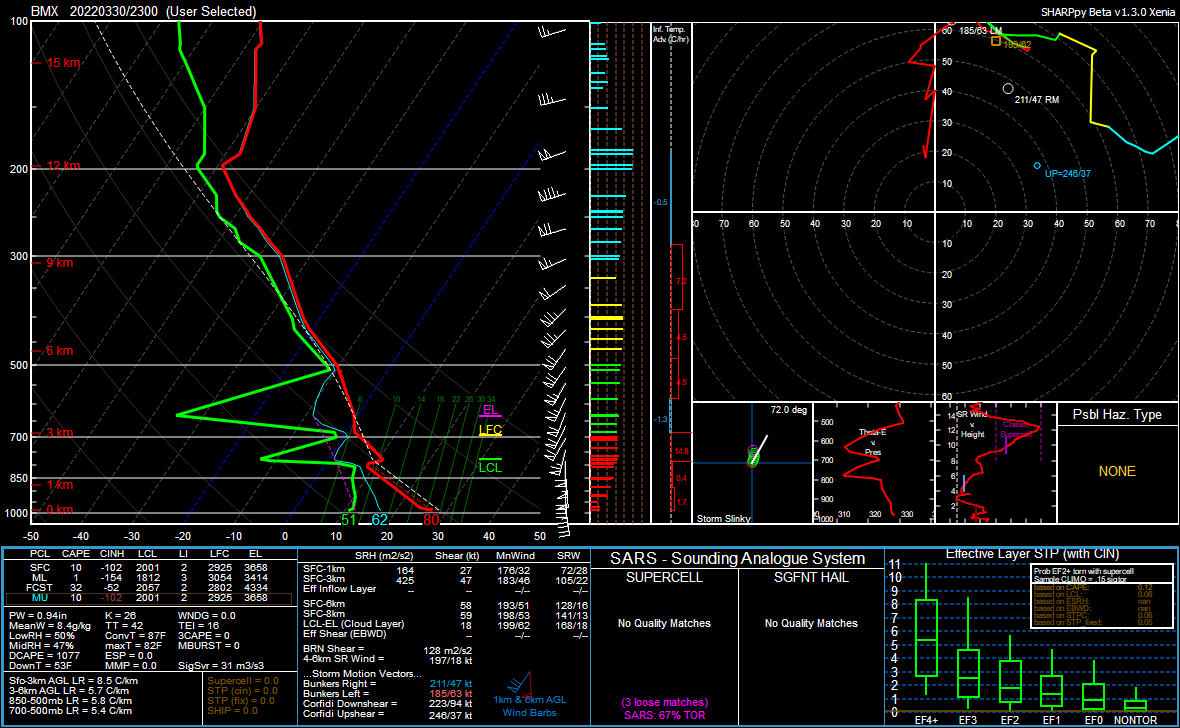Click the green LCL label on the Skew-T
The width and height of the screenshot is (1180, 728).
pos(490,468)
